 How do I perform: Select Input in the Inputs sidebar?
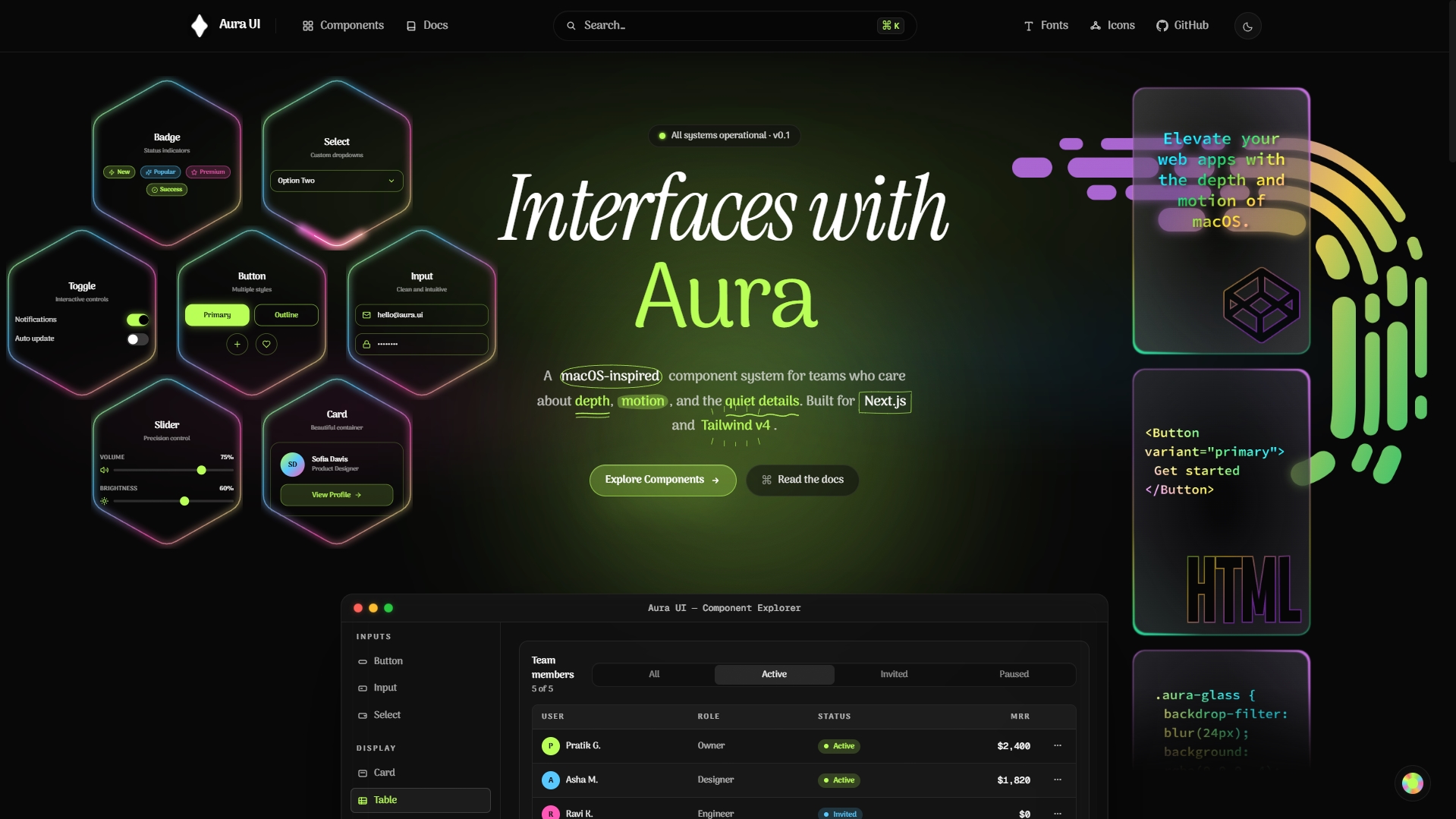[x=420, y=688]
